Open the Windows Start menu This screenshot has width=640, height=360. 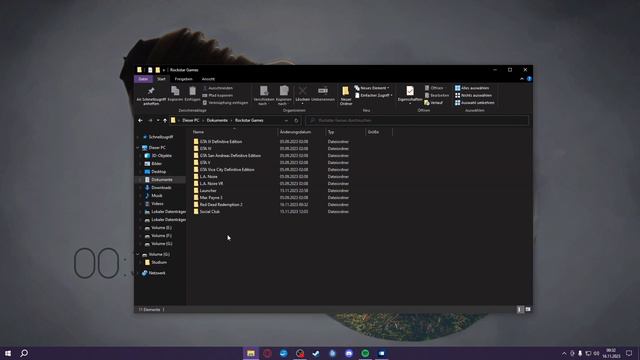8,353
